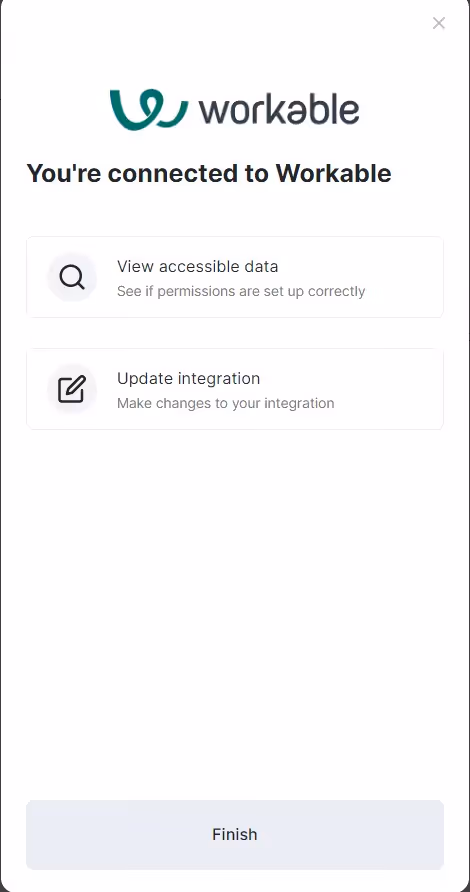This screenshot has height=892, width=470.
Task: Click the gap between the two option cards
Action: (235, 333)
